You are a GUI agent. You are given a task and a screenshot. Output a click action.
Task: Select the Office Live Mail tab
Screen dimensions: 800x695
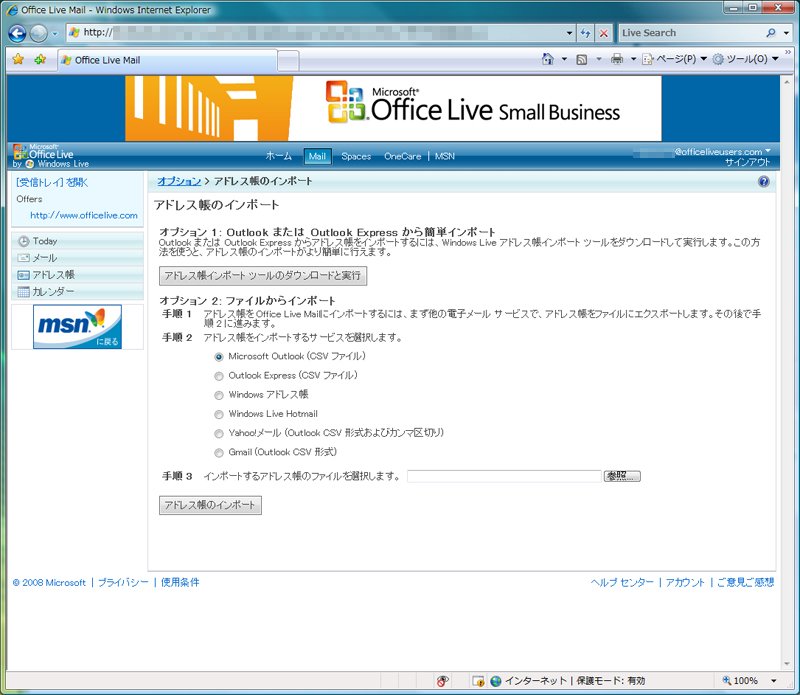point(167,60)
